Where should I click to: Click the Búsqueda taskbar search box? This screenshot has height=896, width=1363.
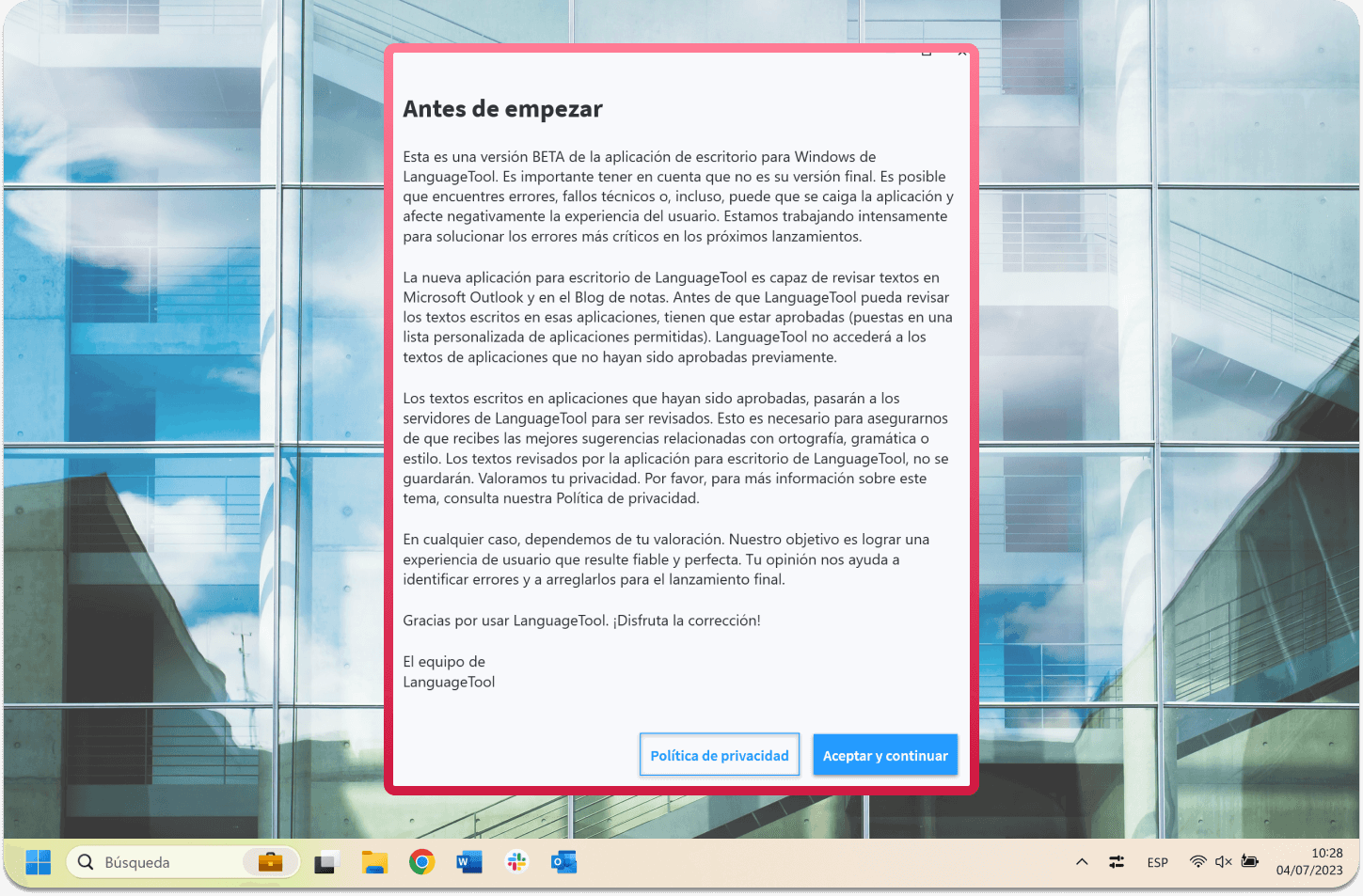tap(183, 862)
